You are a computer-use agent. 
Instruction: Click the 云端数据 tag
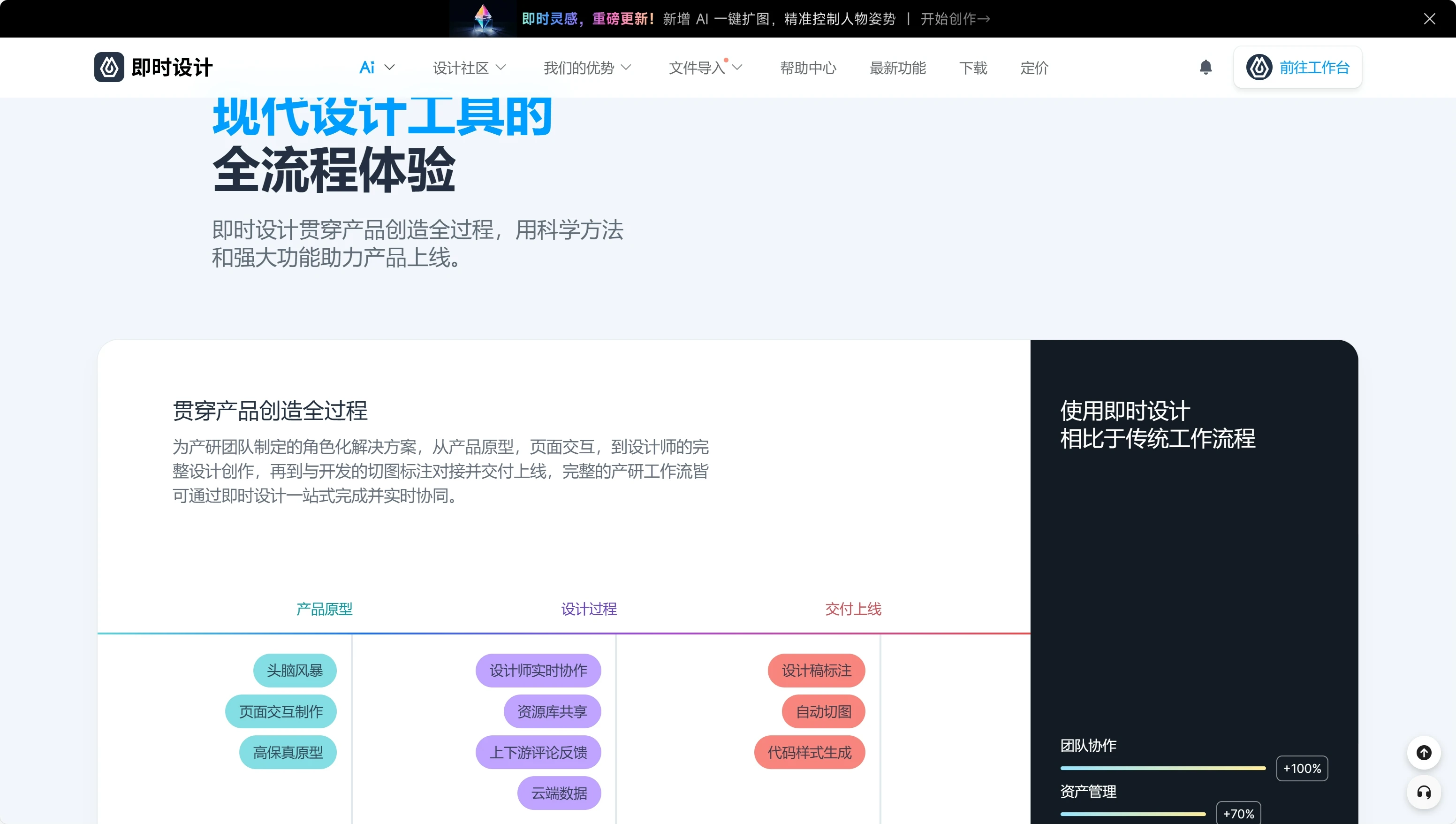pos(559,793)
